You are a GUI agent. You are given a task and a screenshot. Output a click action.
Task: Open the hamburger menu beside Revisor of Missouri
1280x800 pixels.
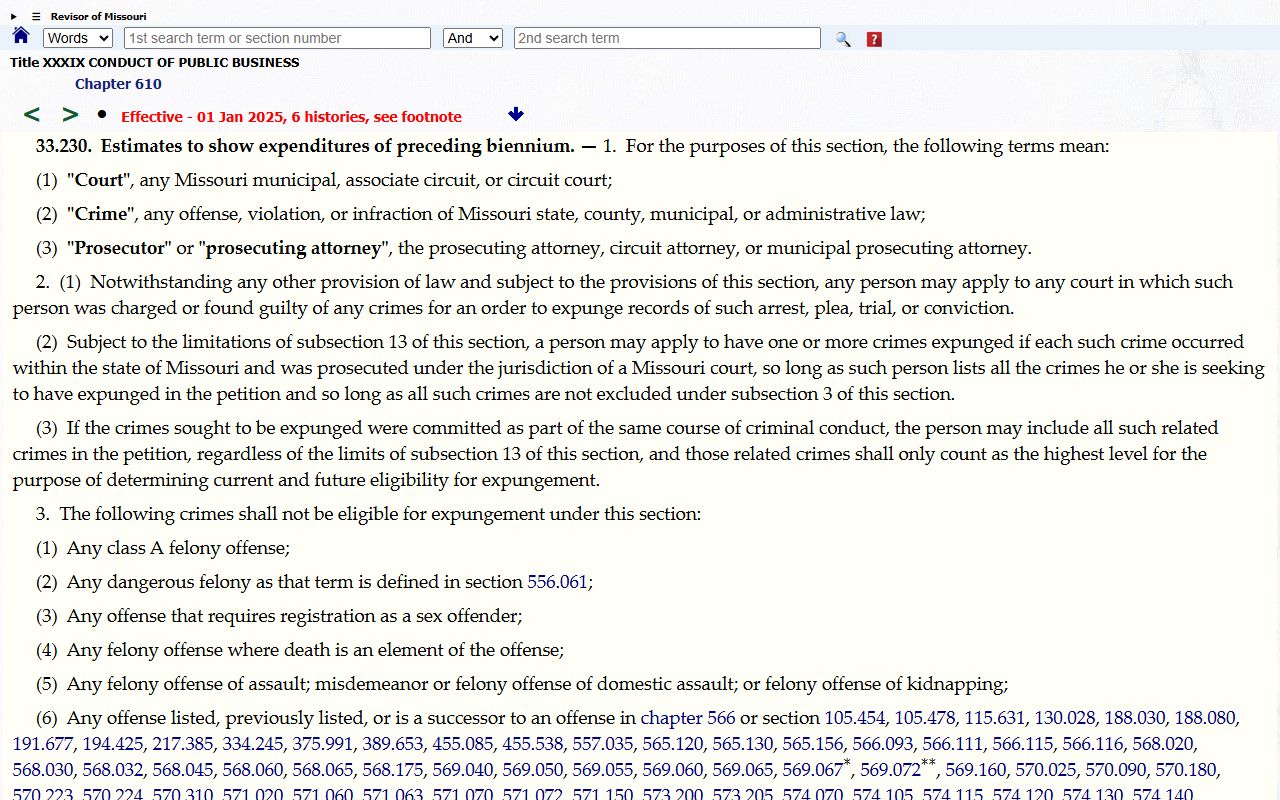pyautogui.click(x=36, y=17)
